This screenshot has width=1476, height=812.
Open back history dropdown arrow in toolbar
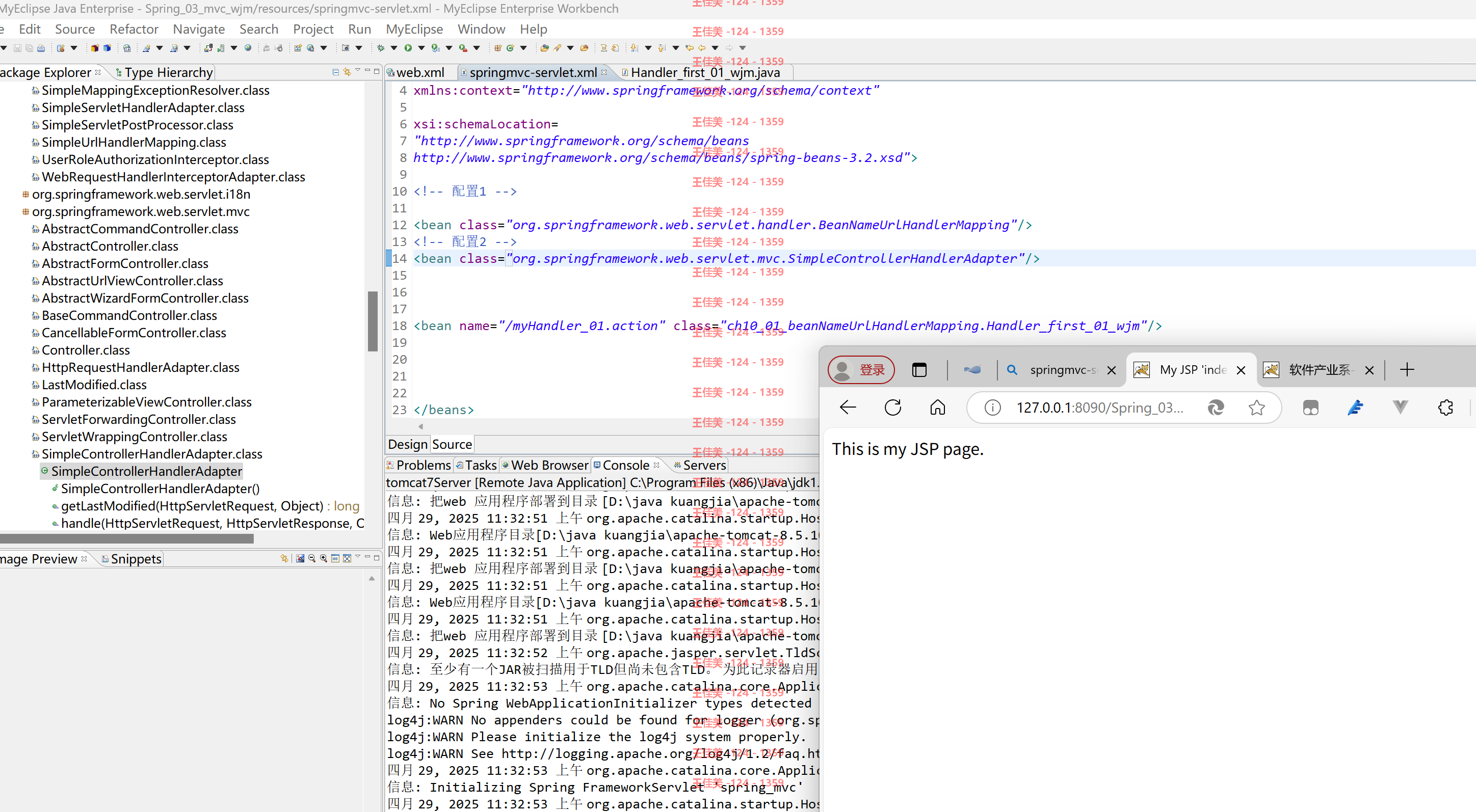point(715,48)
